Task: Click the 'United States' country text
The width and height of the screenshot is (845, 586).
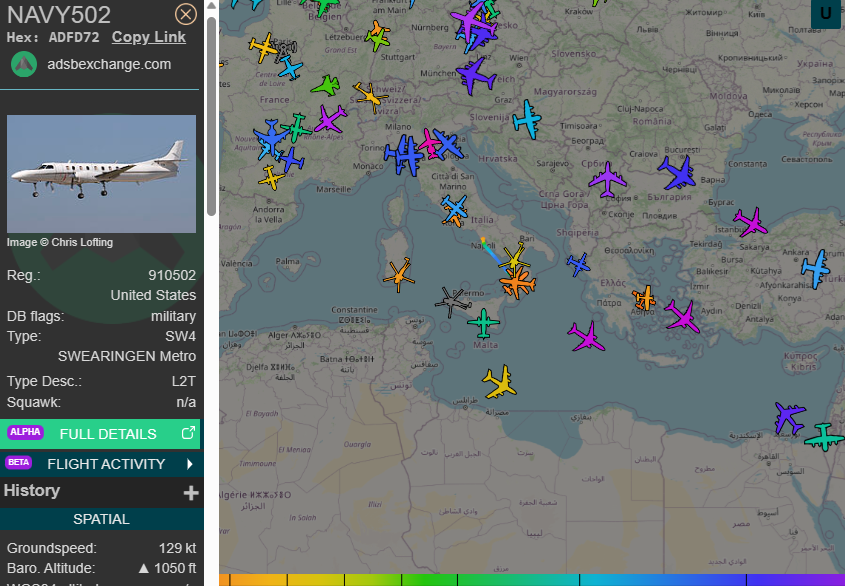Action: click(153, 295)
